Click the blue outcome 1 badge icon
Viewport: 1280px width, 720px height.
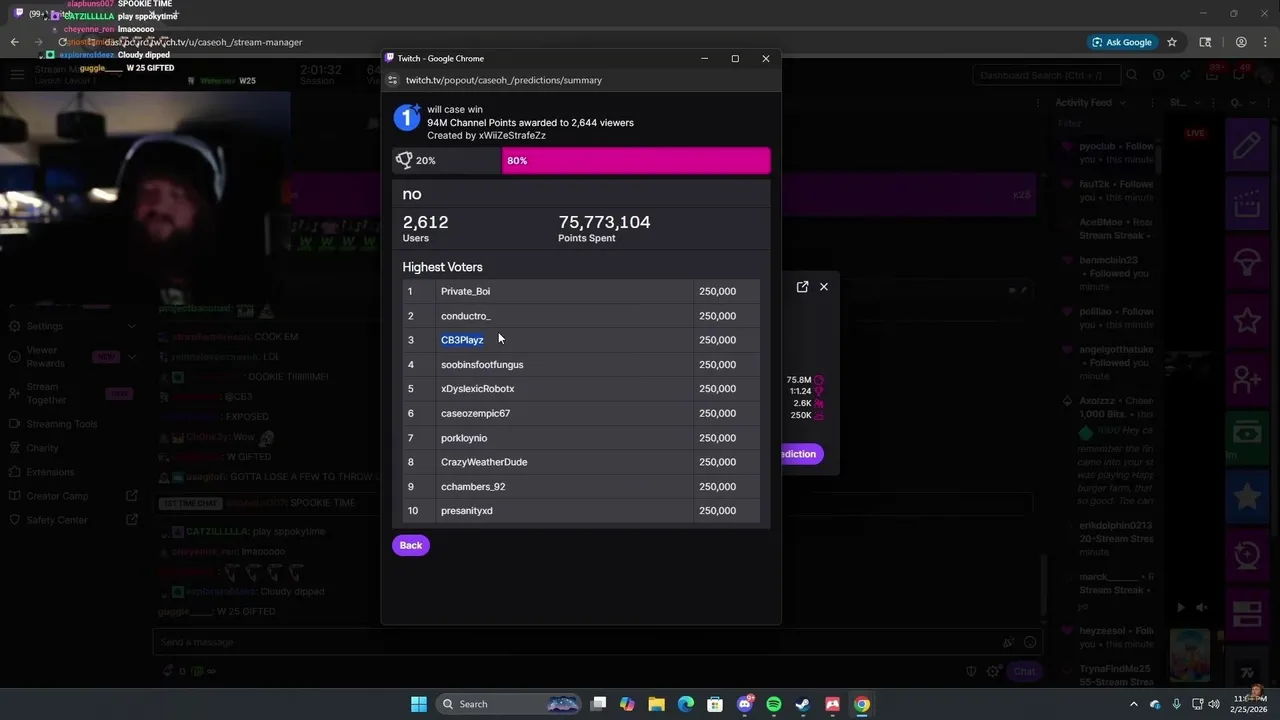(x=406, y=118)
